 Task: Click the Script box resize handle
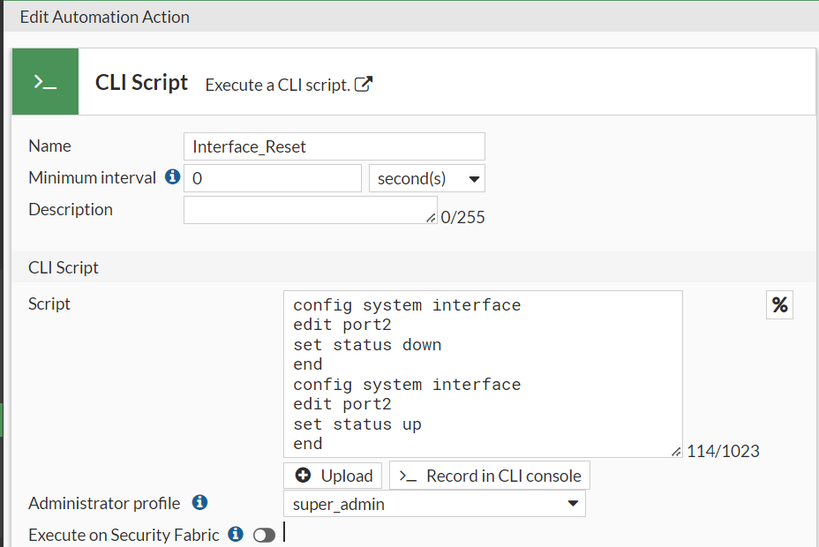point(677,452)
